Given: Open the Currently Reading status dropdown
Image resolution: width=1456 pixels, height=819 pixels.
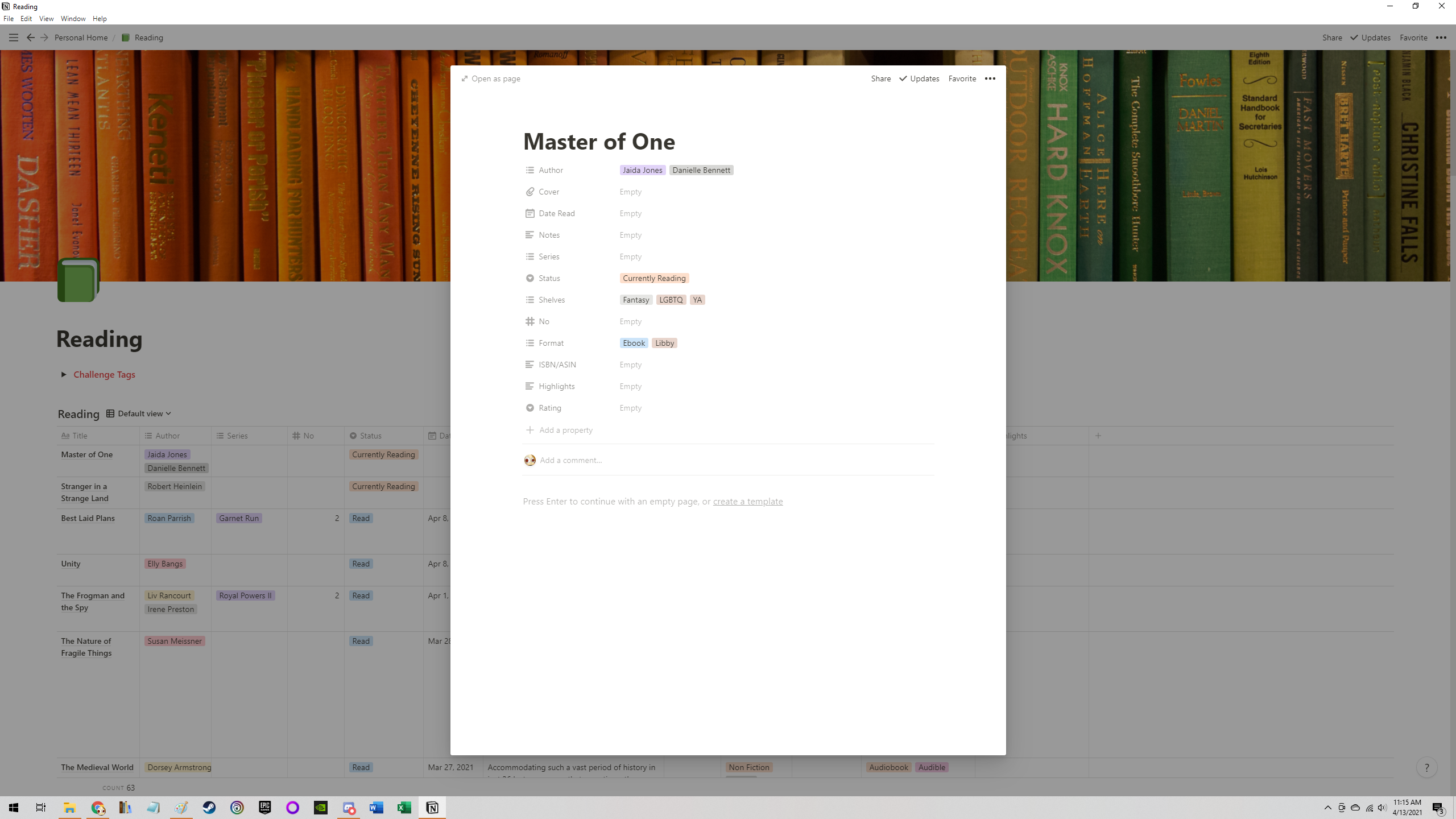Looking at the screenshot, I should pos(654,278).
